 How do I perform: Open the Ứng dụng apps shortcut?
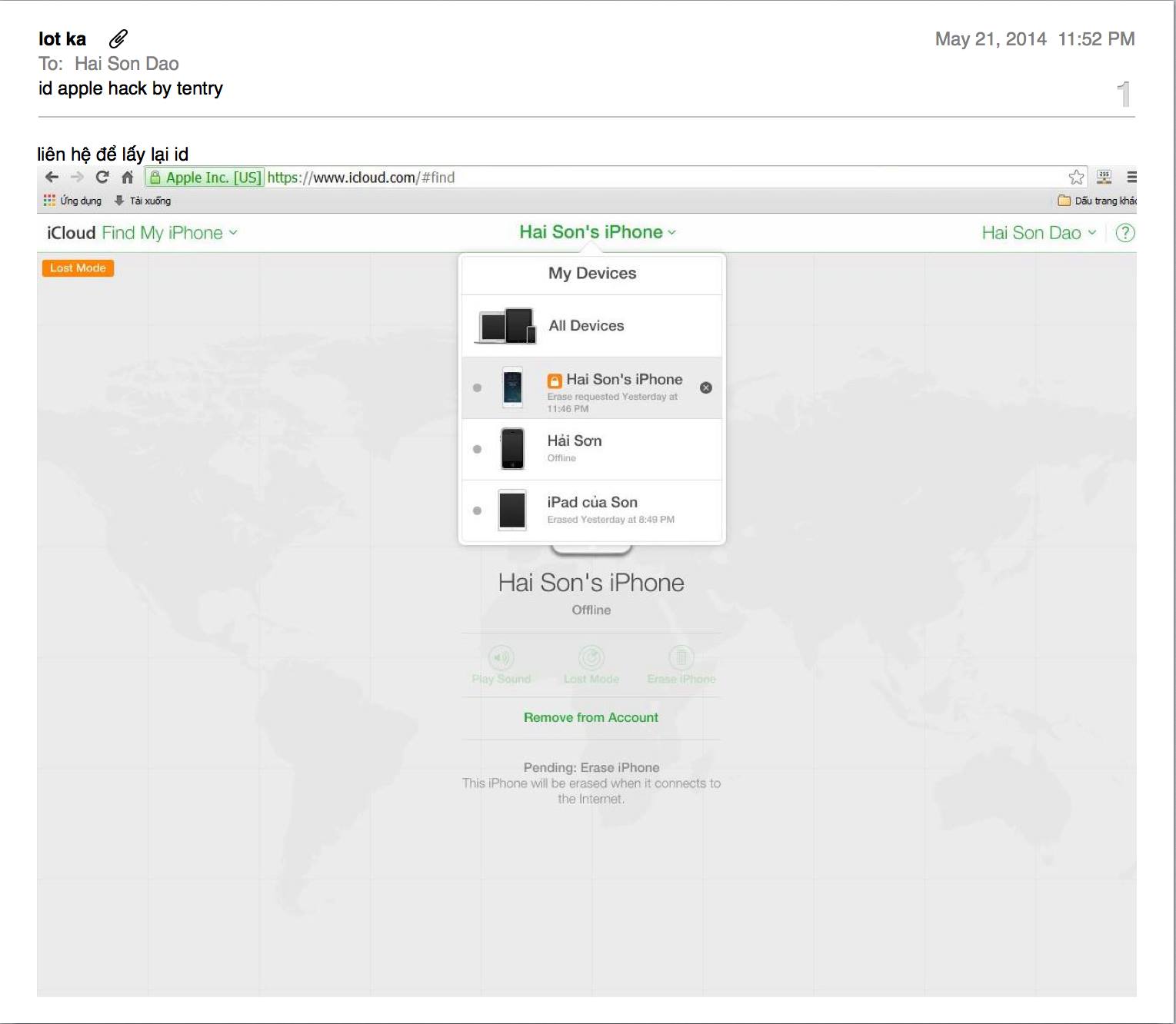click(x=72, y=201)
